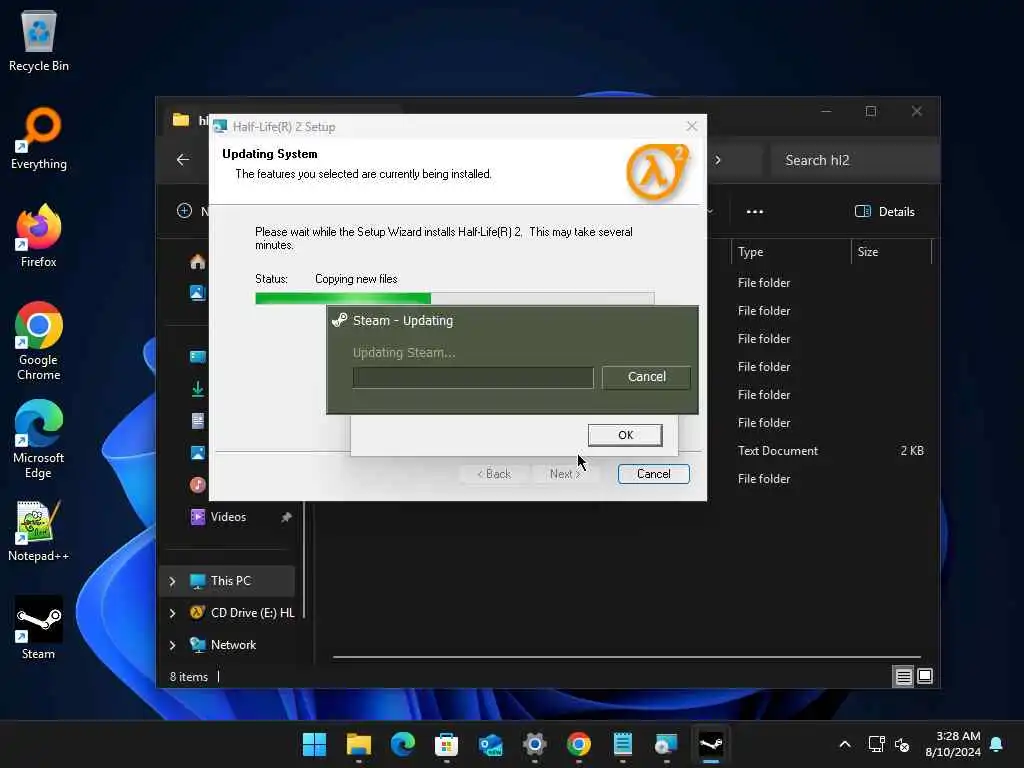1024x768 pixels.
Task: Click the Home icon in Explorer sidebar
Action: coord(197,262)
